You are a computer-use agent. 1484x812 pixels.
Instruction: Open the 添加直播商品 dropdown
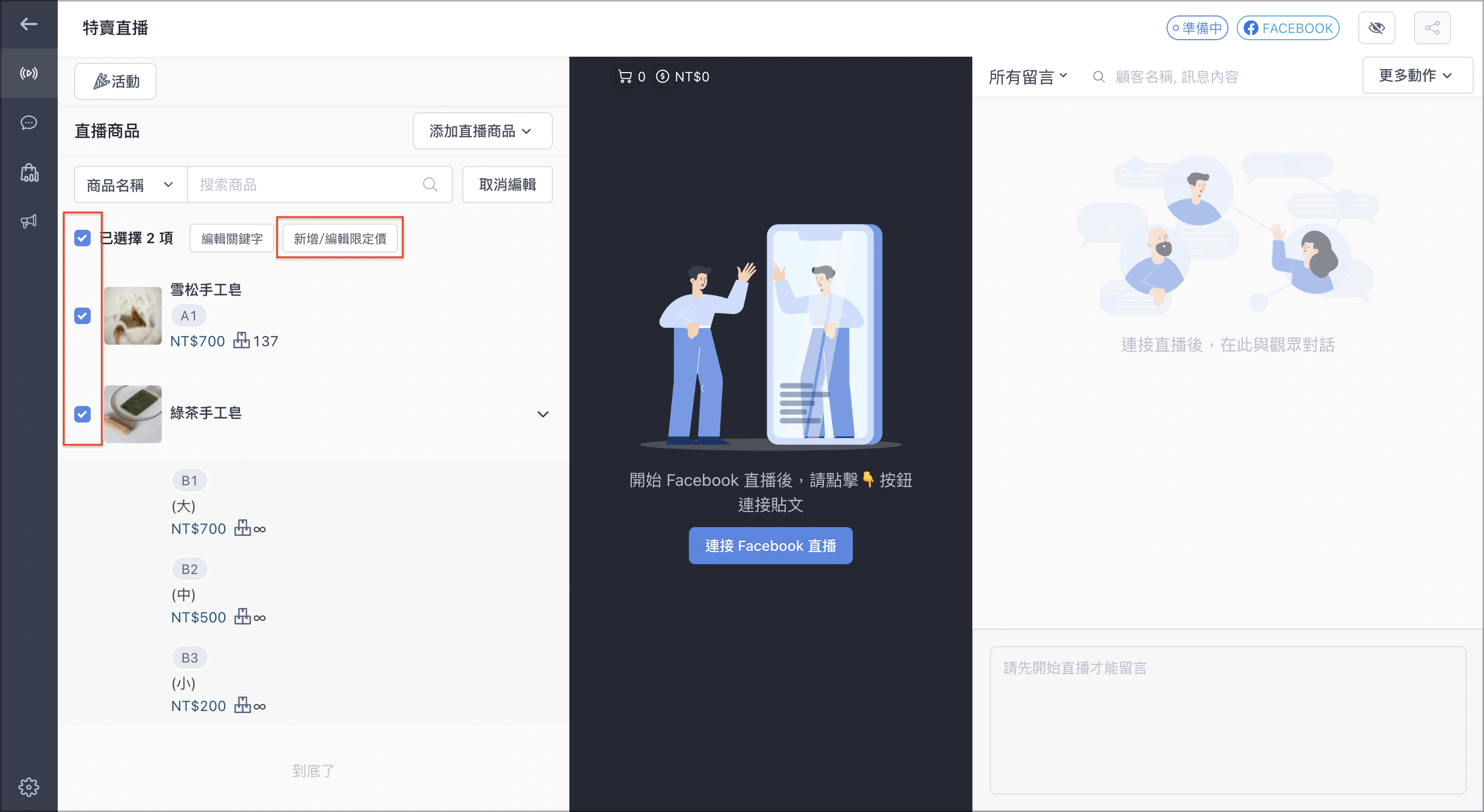pos(482,131)
